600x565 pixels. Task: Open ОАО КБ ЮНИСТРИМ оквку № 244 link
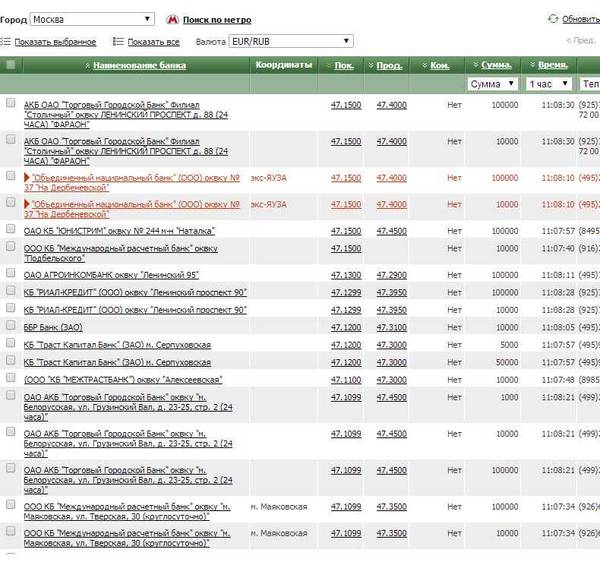point(119,231)
